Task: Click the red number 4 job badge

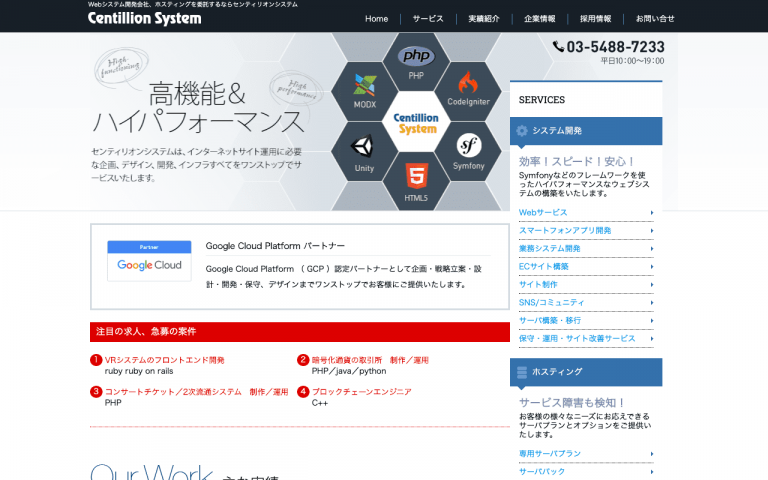Action: coord(303,391)
